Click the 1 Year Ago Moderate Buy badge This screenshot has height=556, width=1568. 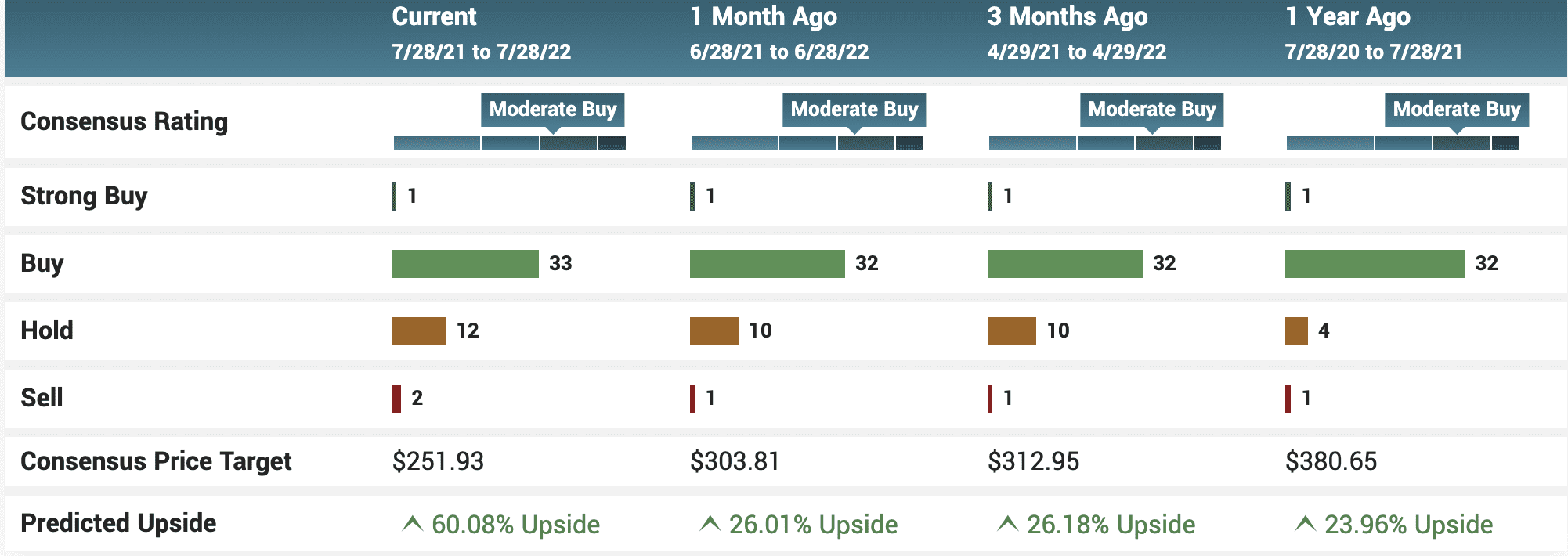coord(1456,110)
